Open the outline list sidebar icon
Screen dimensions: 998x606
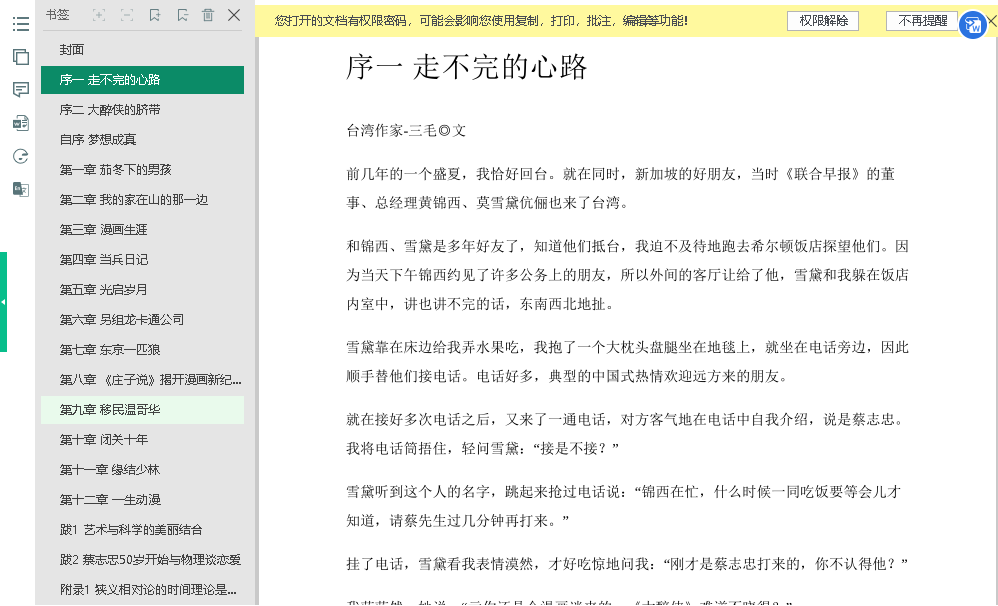(20, 24)
